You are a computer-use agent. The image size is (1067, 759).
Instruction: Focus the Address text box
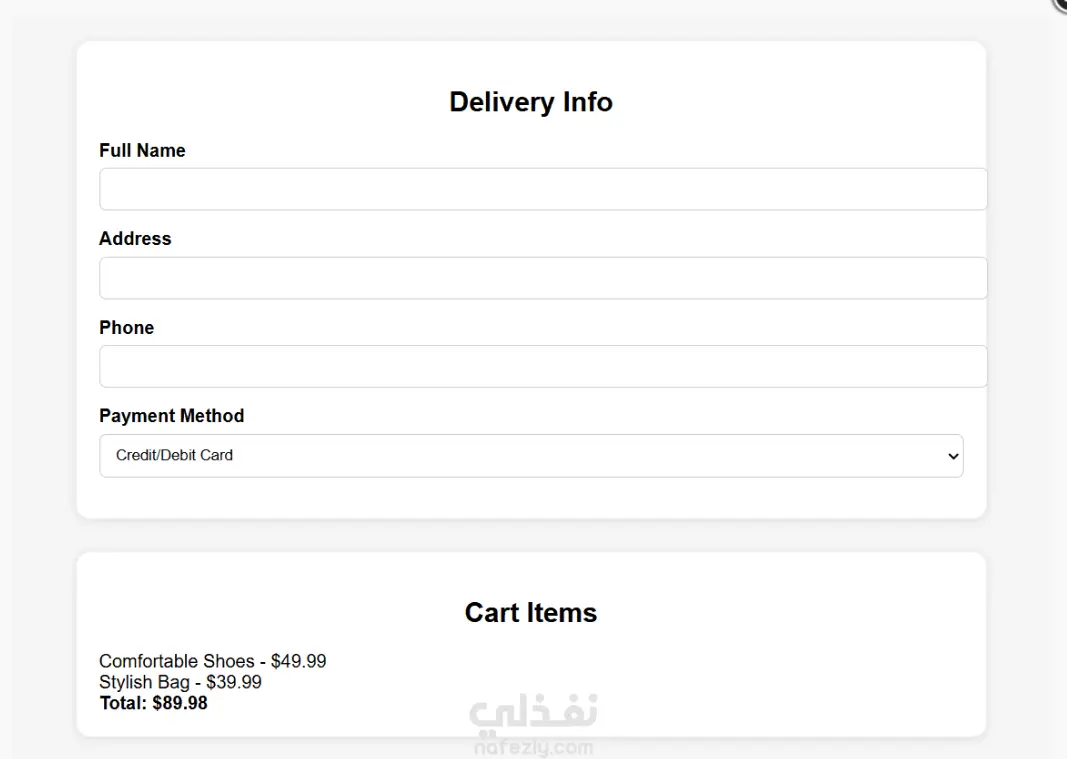[x=543, y=278]
